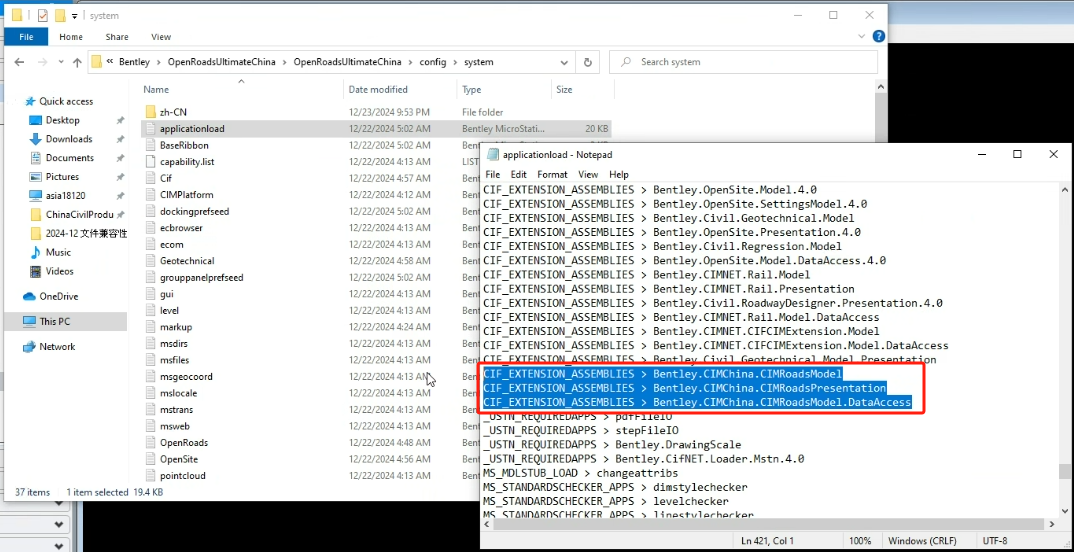1074x552 pixels.
Task: Open Pictures icon in sidebar
Action: [x=36, y=176]
